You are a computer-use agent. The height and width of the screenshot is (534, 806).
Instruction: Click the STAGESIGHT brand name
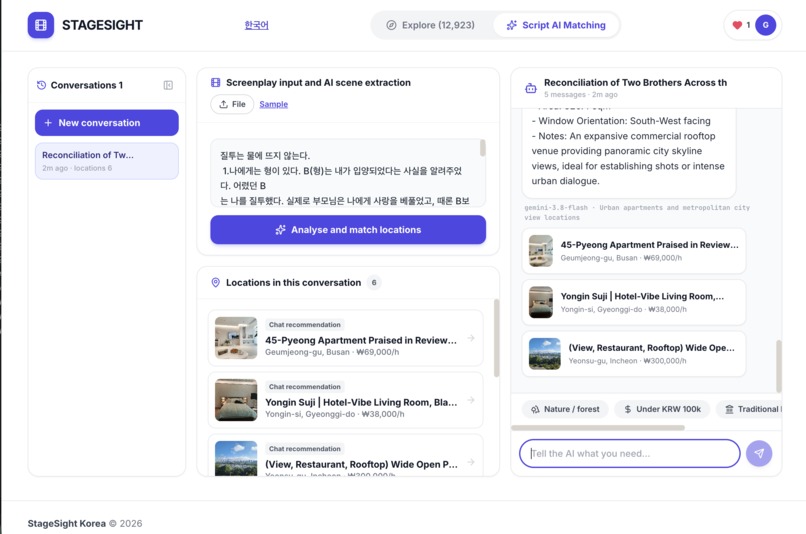(x=102, y=25)
